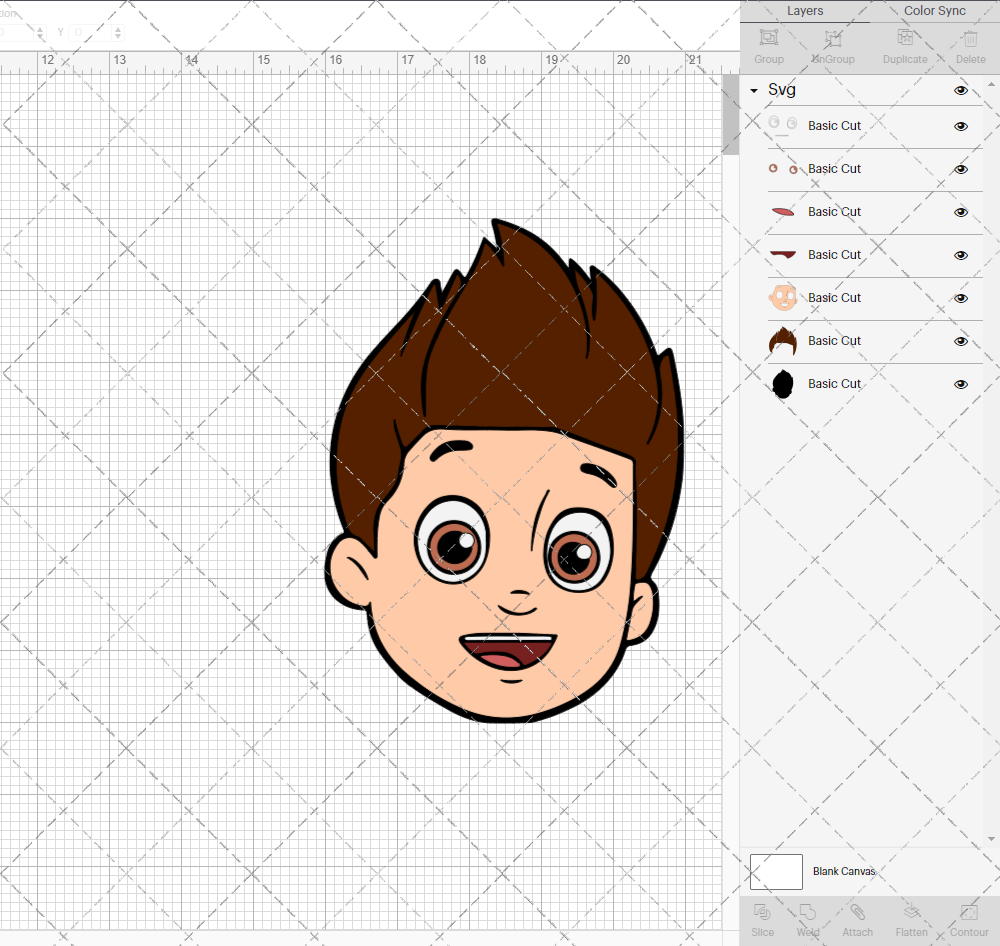The image size is (1000, 946).
Task: Select the eye whites layer thumbnail
Action: click(x=783, y=125)
